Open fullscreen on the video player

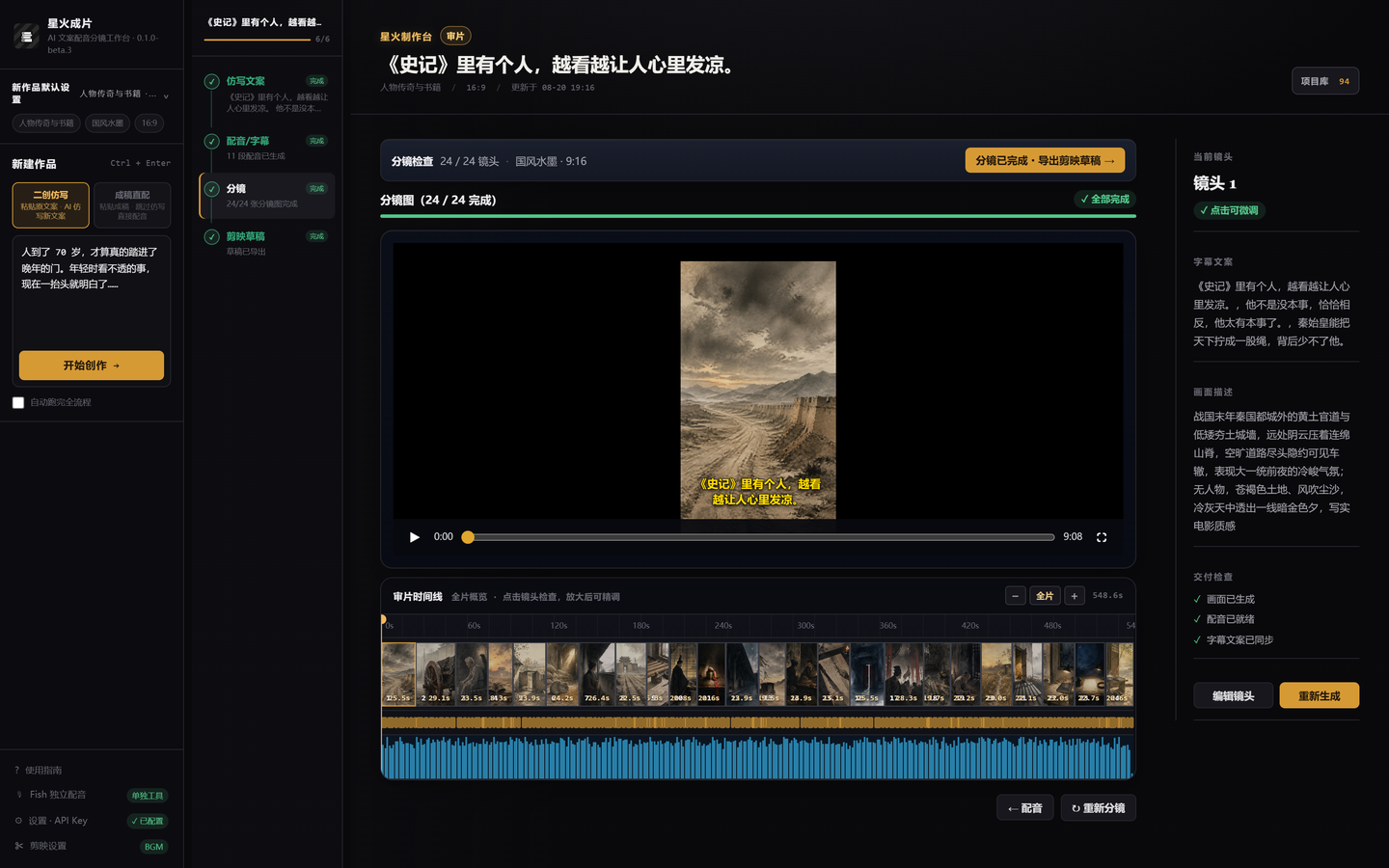tap(1102, 537)
